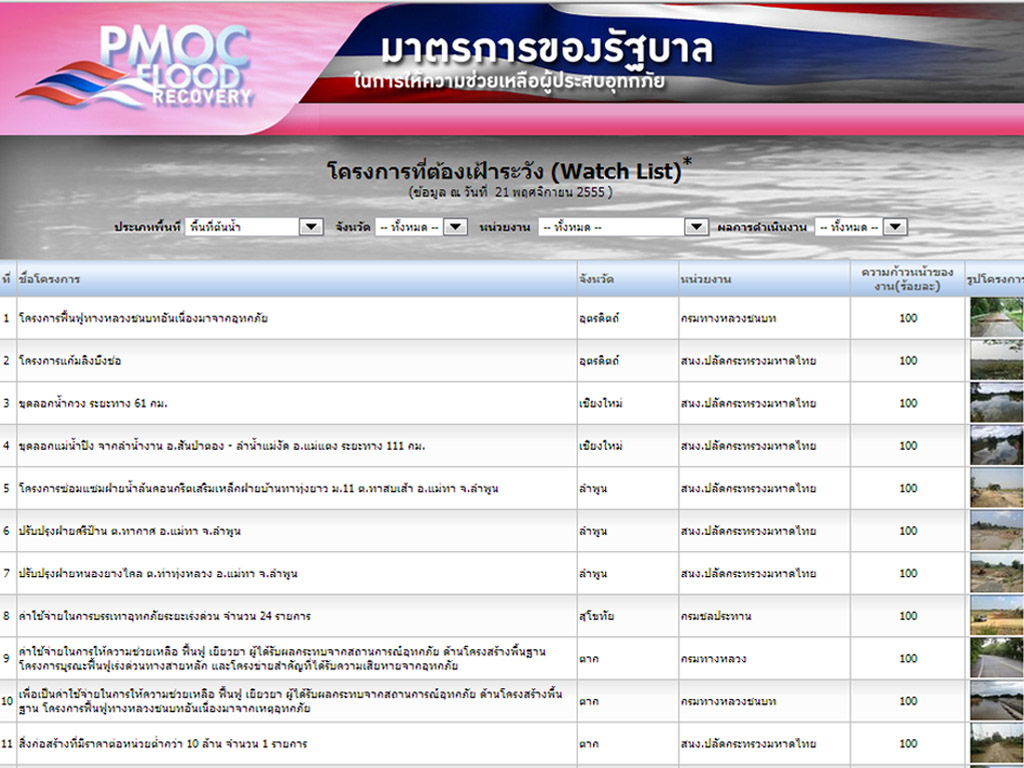1024x768 pixels.
Task: Open the road photo thumbnail in row 9
Action: click(x=996, y=658)
